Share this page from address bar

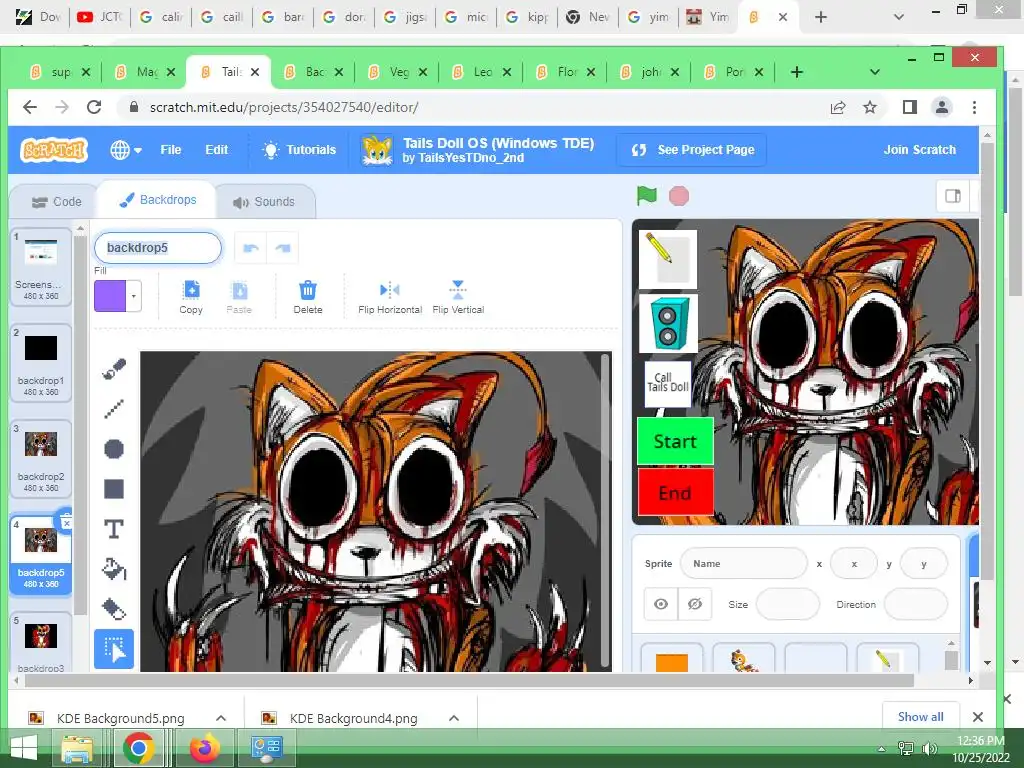pyautogui.click(x=838, y=108)
